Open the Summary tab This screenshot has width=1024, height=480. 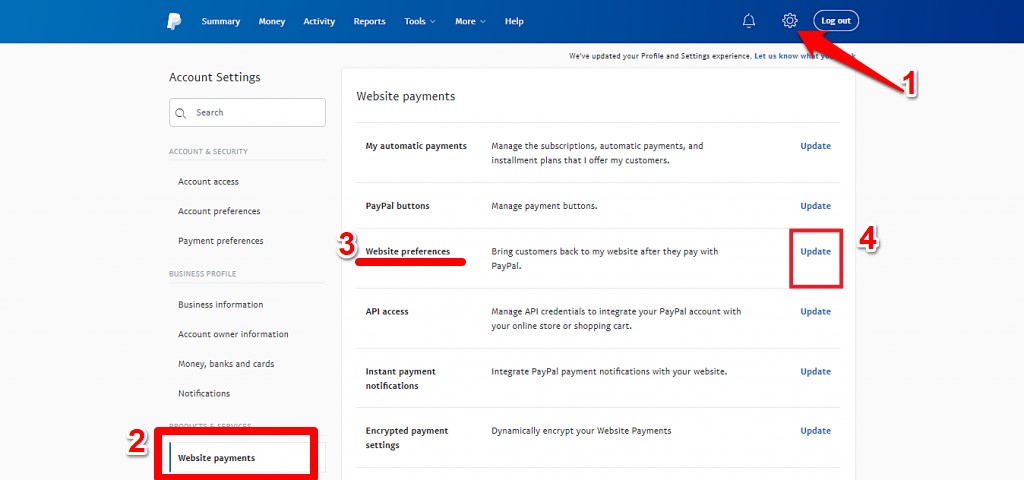click(x=220, y=21)
